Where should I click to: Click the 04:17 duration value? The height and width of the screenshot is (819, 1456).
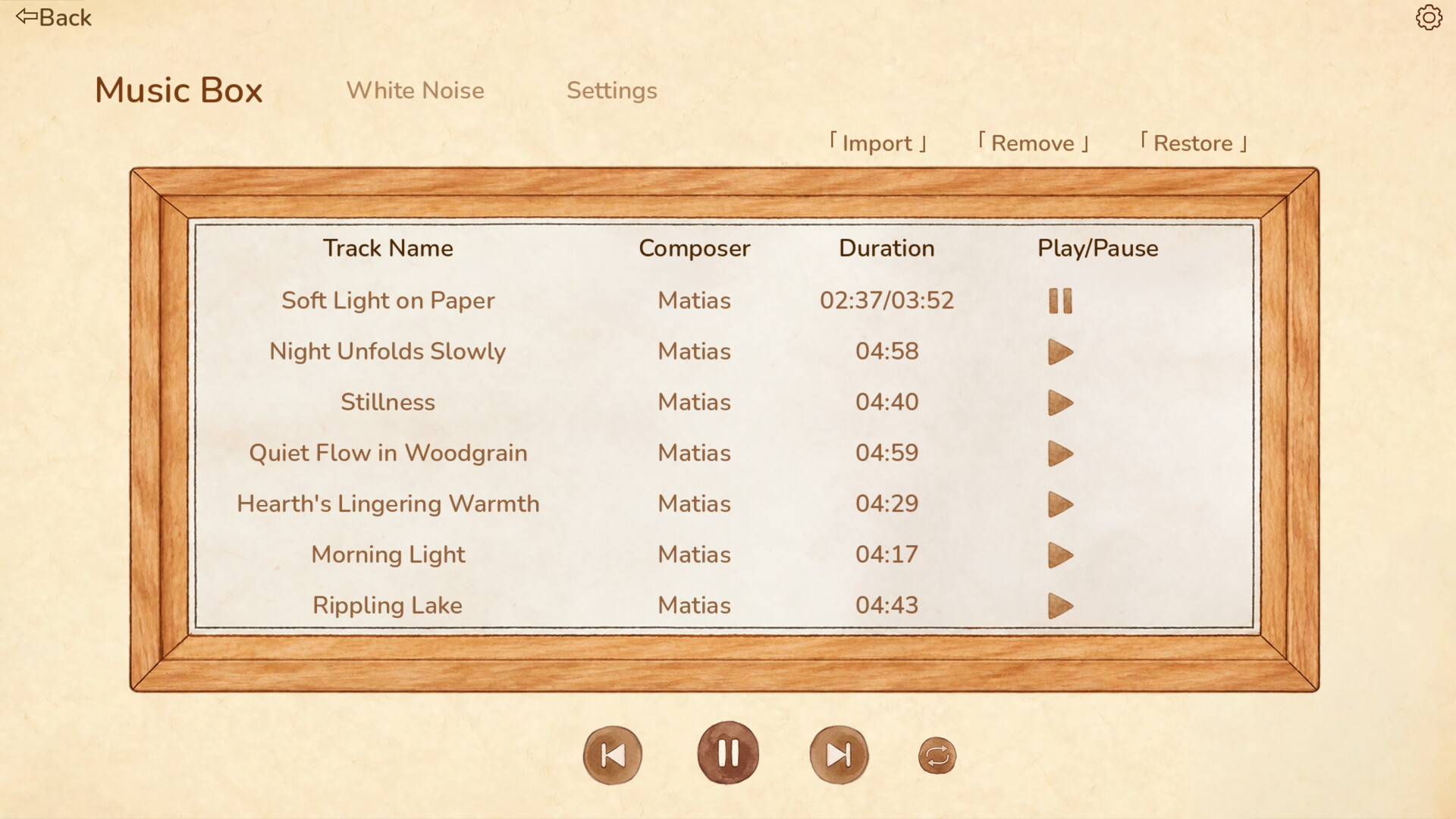(886, 554)
